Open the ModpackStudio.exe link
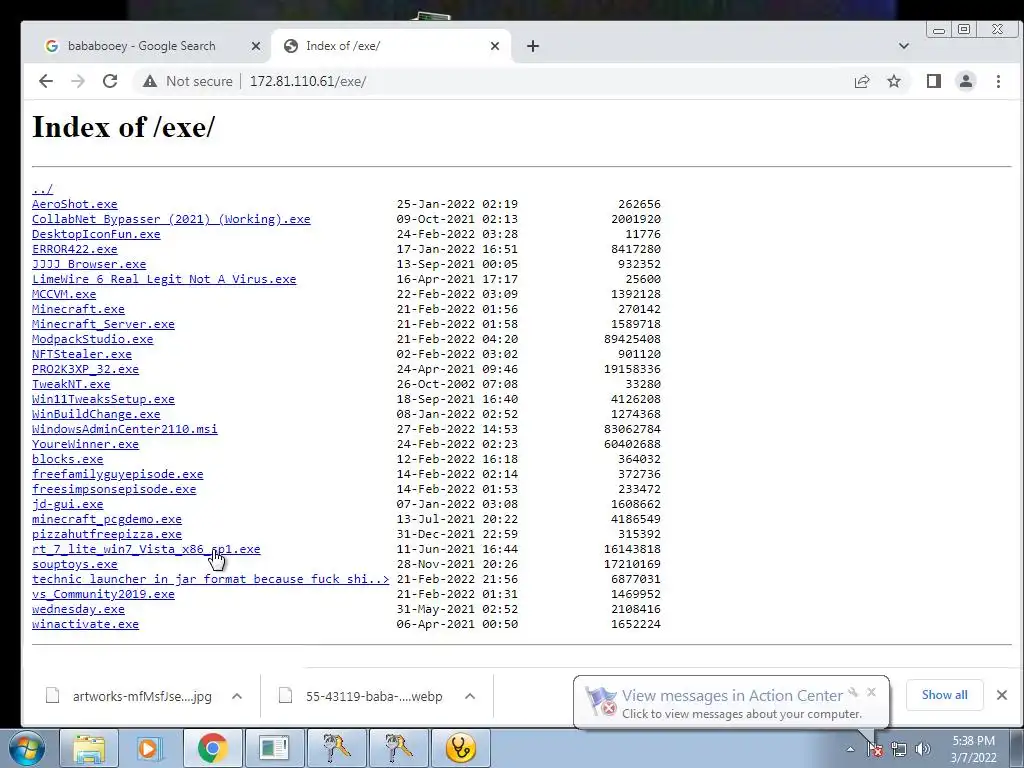 click(93, 340)
